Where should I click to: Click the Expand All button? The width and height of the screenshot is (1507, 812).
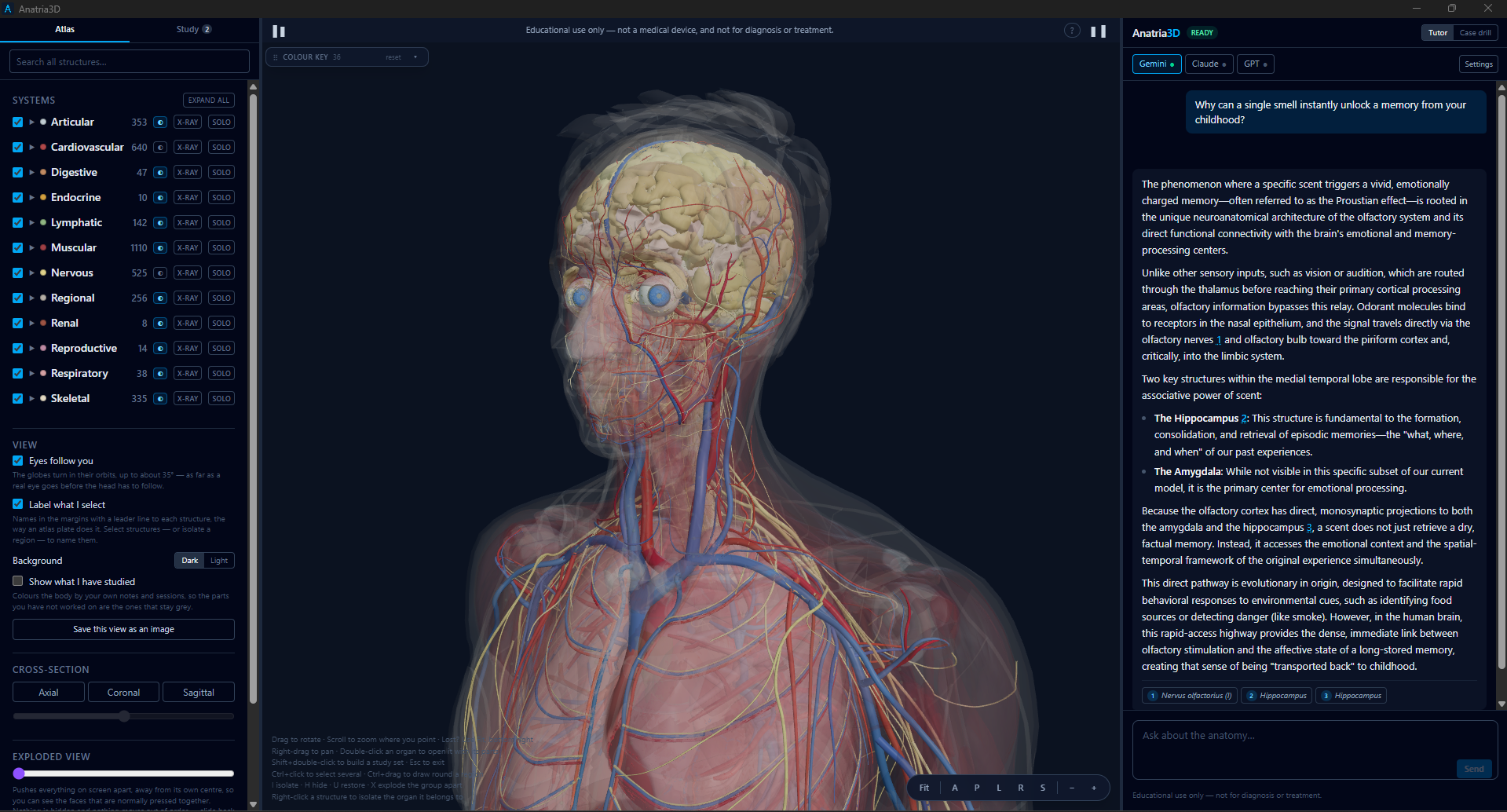209,101
